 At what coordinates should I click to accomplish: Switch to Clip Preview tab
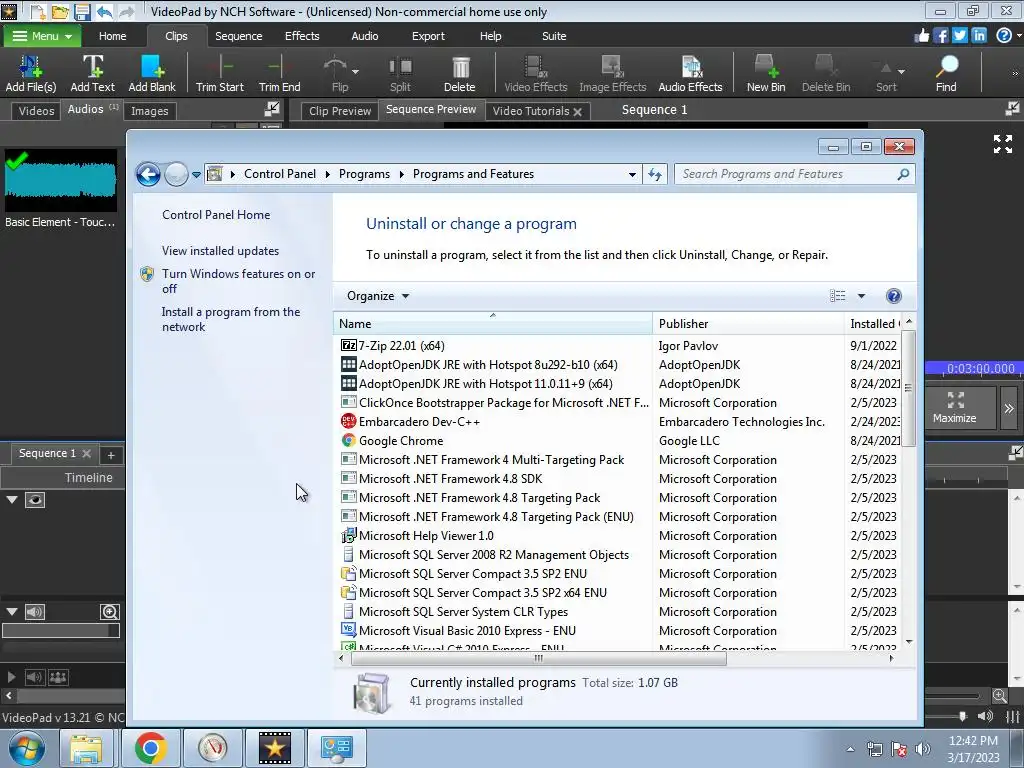[340, 111]
